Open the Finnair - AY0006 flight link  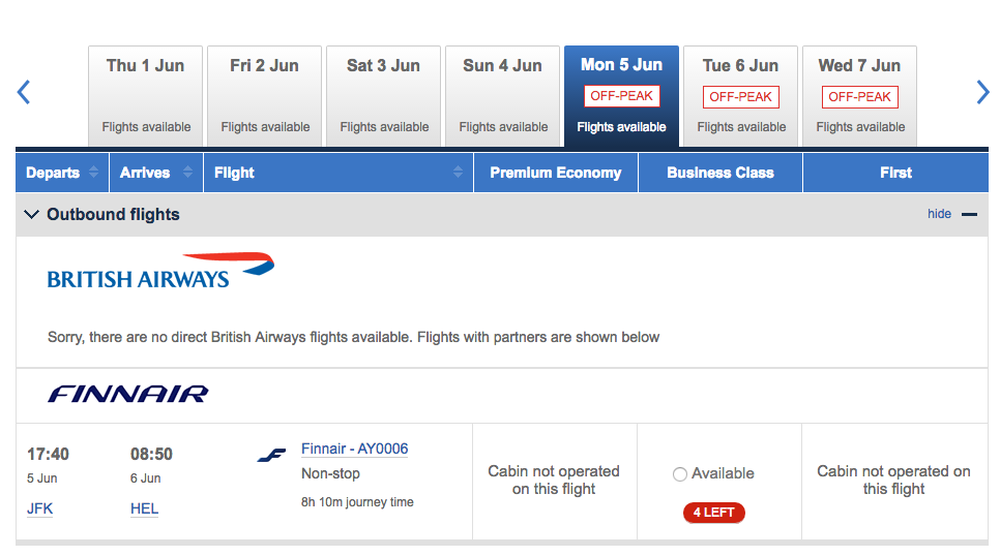355,449
